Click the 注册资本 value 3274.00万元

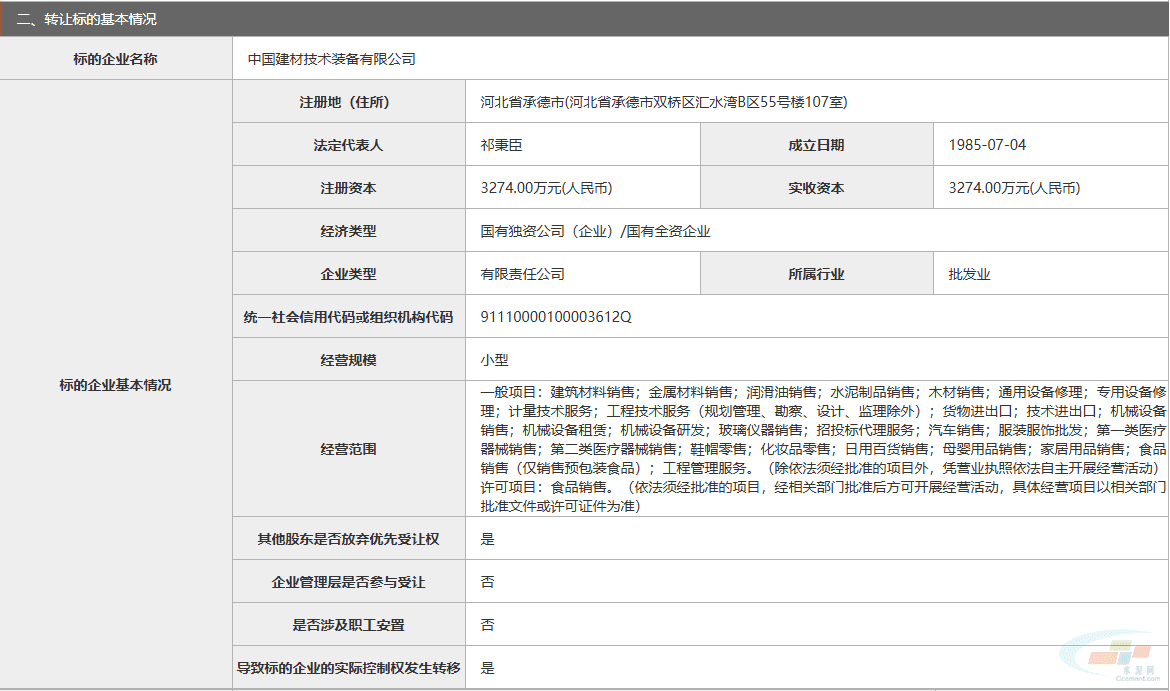pos(546,188)
